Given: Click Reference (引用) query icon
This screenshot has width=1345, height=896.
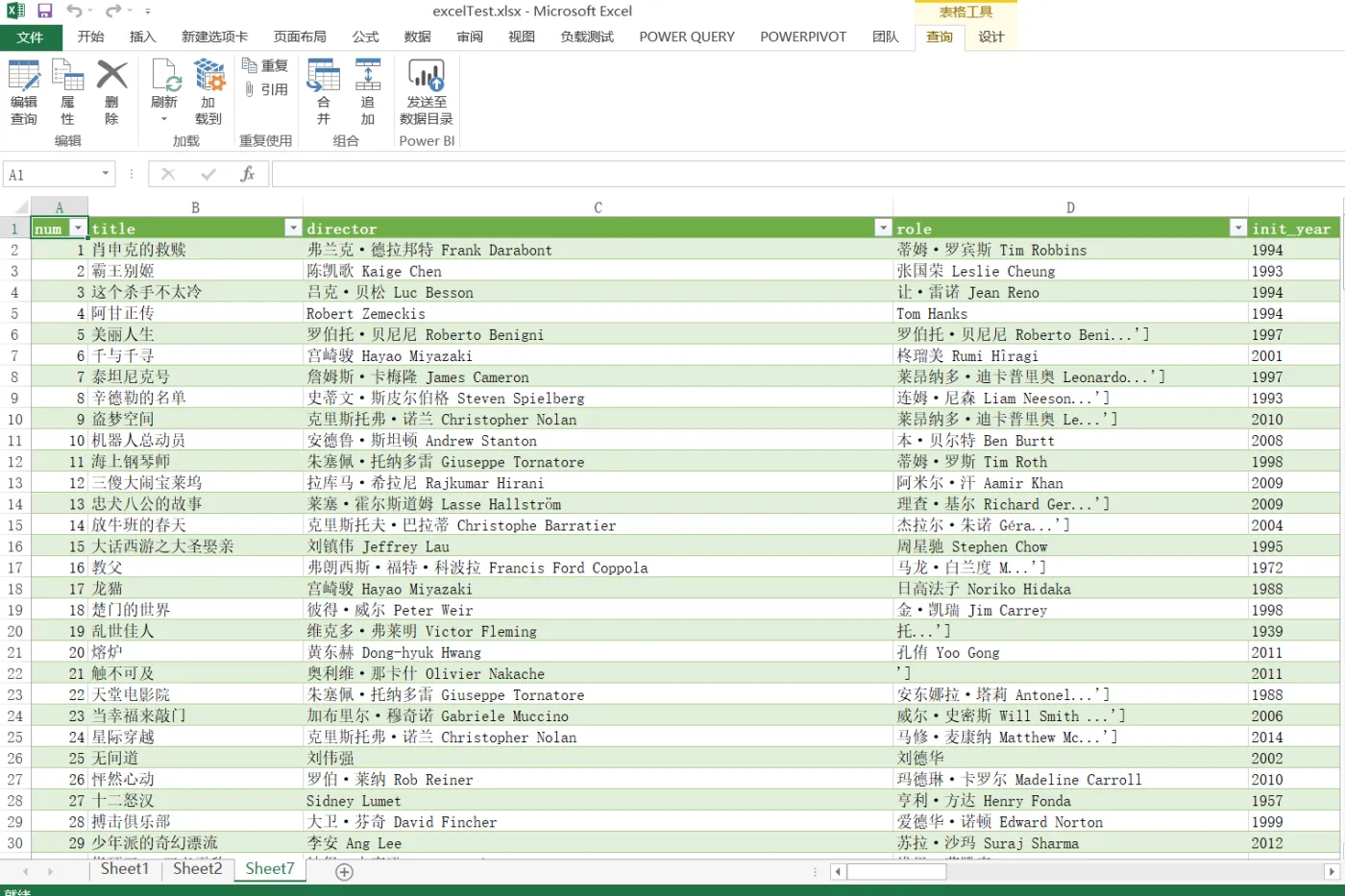Looking at the screenshot, I should pyautogui.click(x=265, y=89).
